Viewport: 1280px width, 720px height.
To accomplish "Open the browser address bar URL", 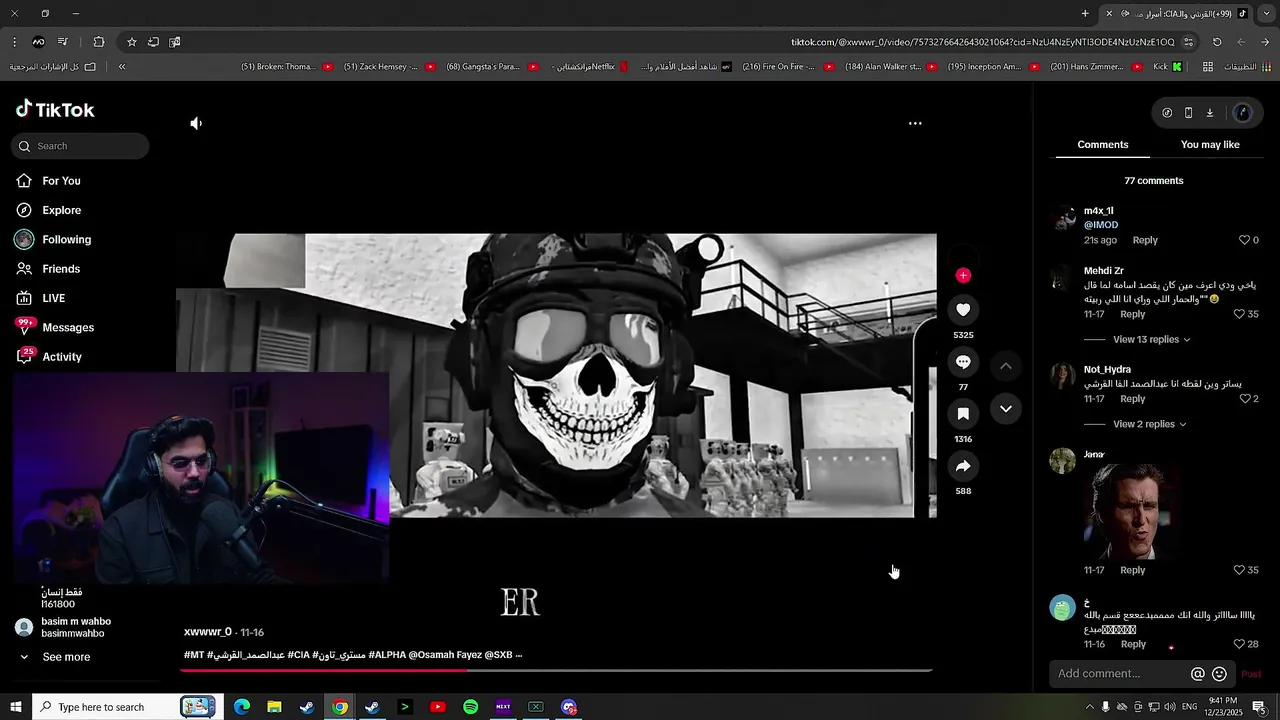I will 982,42.
